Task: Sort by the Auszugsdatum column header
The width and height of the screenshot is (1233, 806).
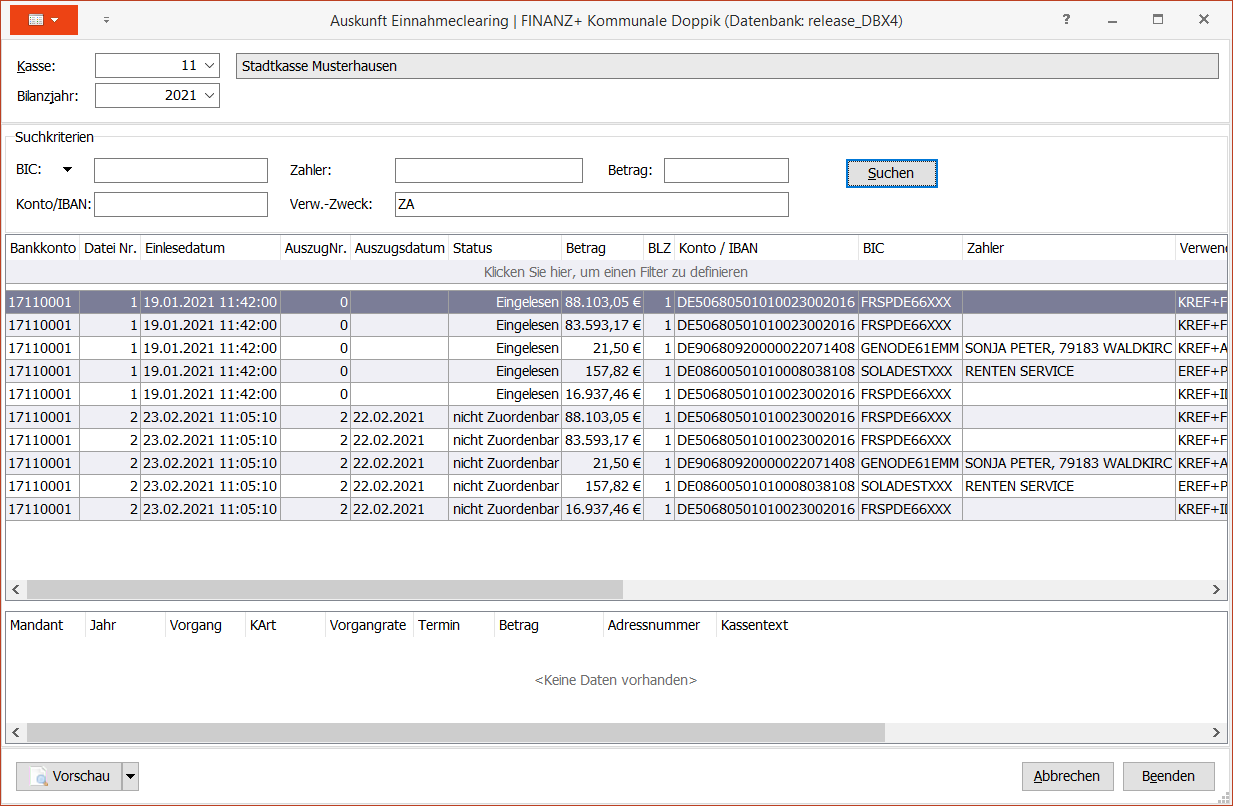Action: (x=399, y=248)
